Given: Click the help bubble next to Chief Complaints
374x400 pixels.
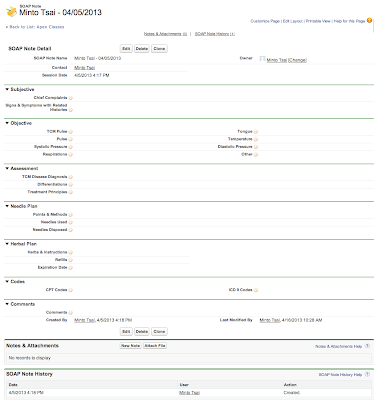Looking at the screenshot, I should point(71,98).
